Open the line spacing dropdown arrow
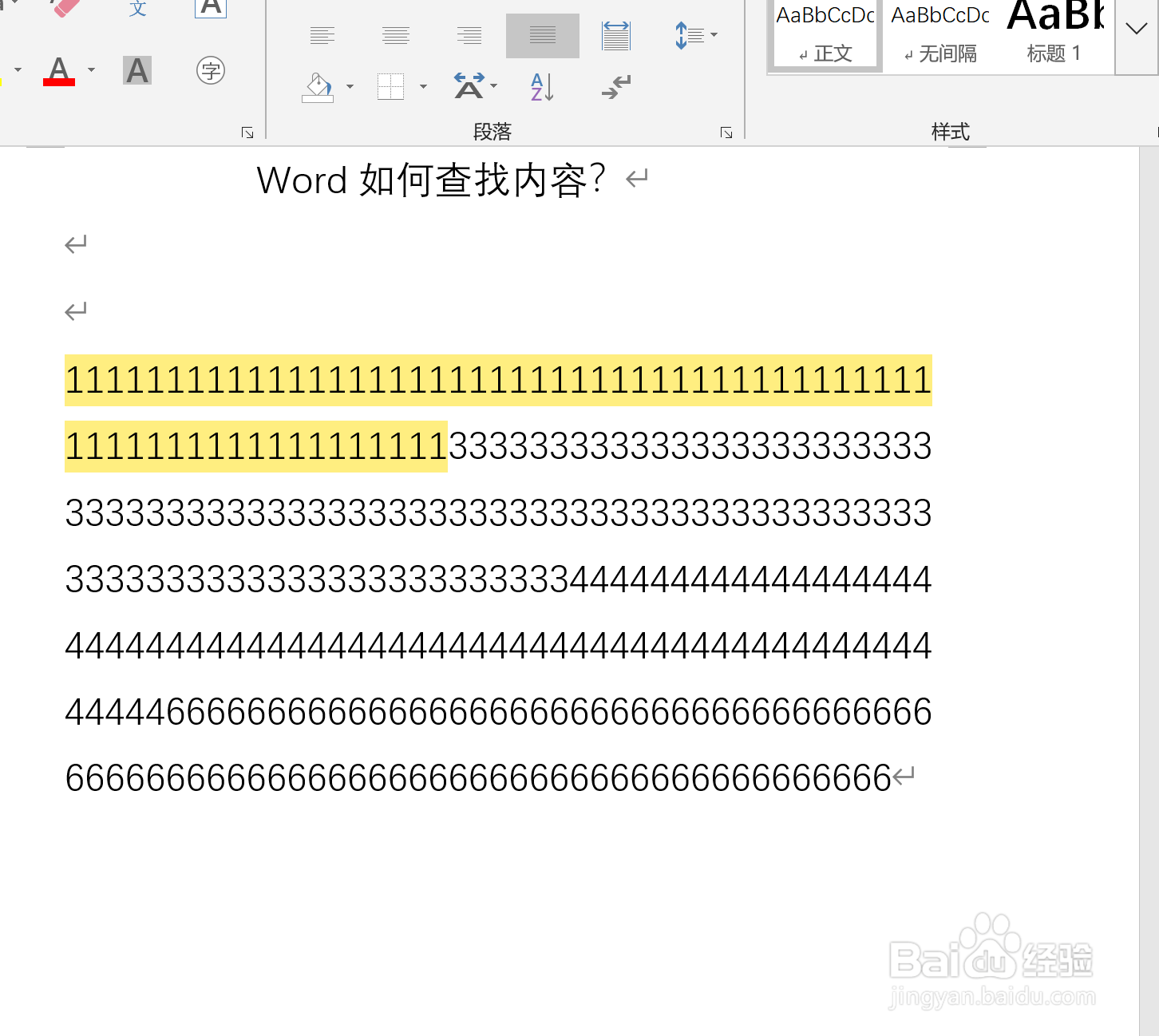This screenshot has width=1159, height=1036. (714, 35)
